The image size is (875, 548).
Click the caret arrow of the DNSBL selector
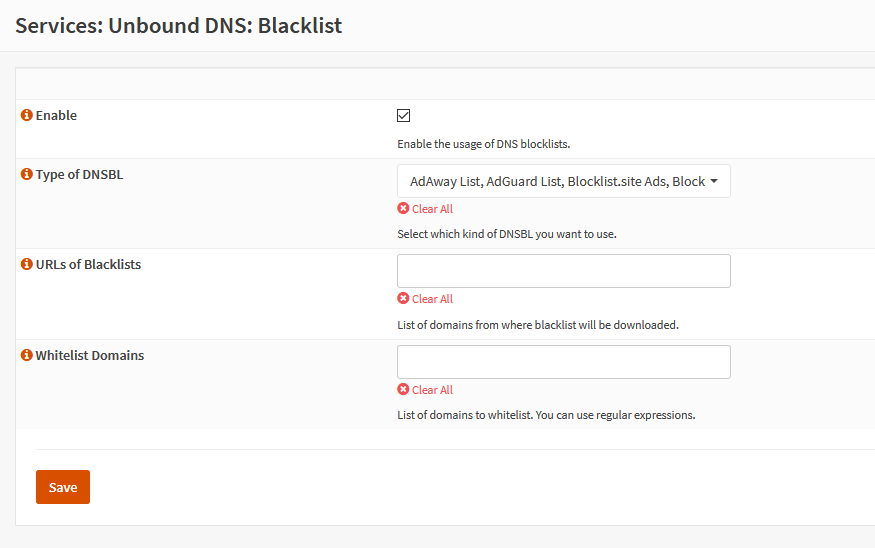click(x=714, y=181)
